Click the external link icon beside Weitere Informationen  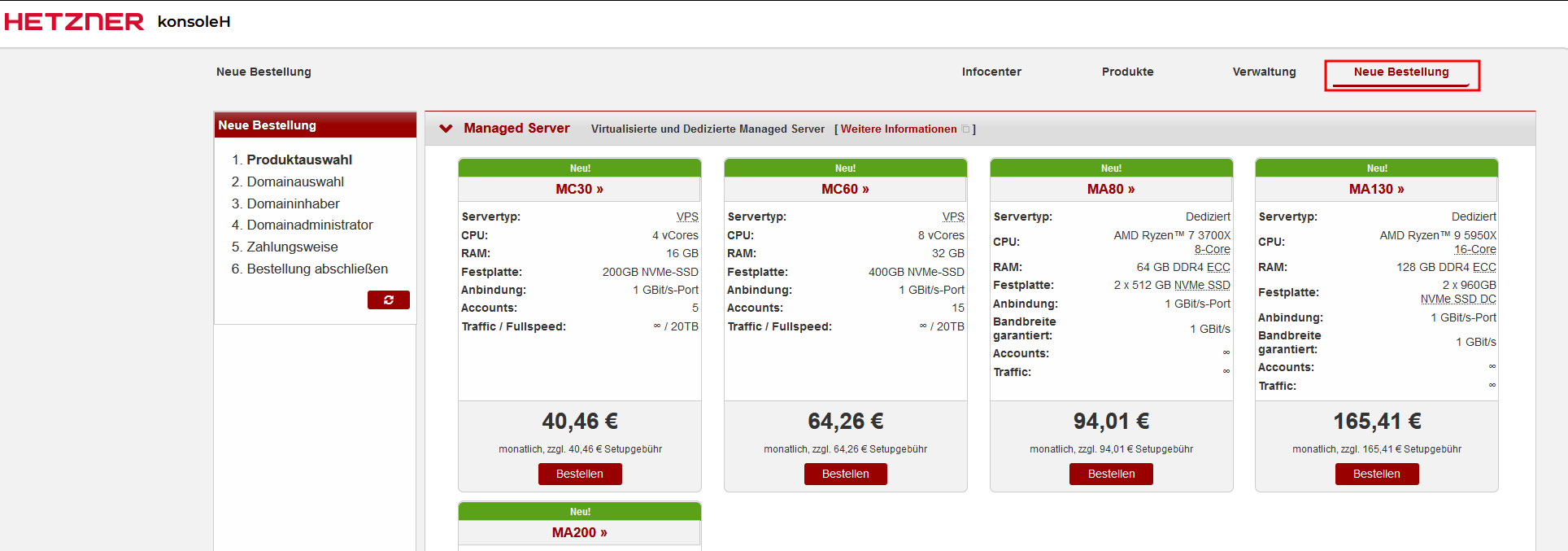point(965,129)
